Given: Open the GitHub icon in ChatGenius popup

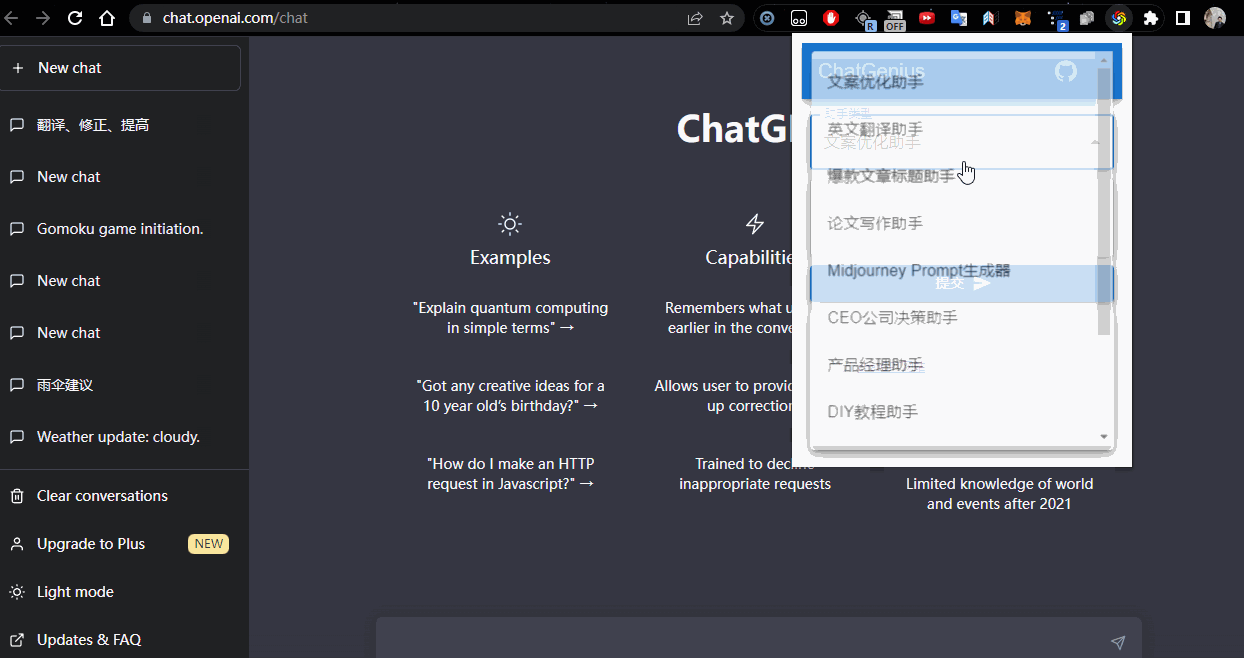Looking at the screenshot, I should (x=1066, y=71).
